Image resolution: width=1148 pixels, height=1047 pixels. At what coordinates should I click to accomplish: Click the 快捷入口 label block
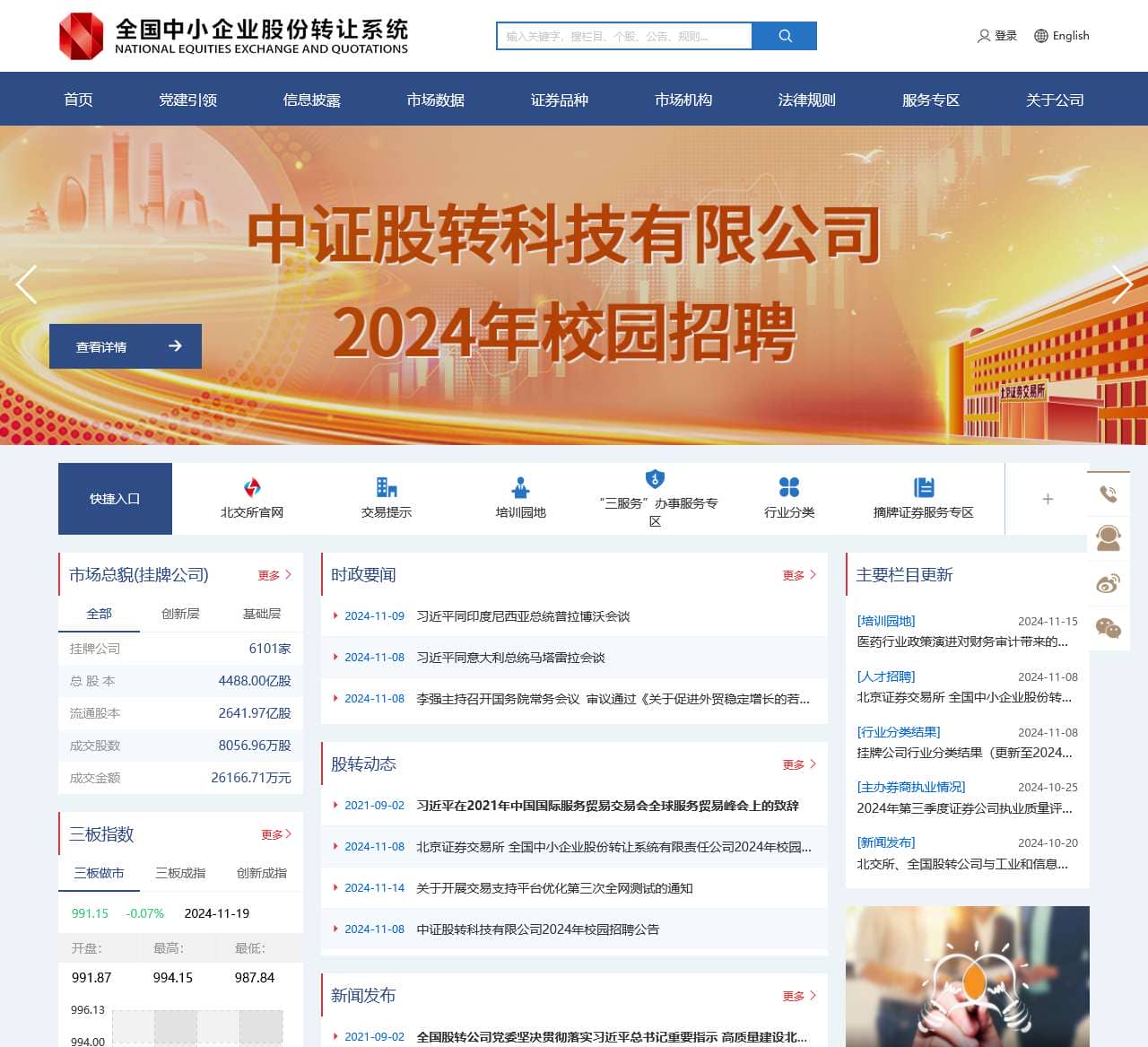point(115,499)
